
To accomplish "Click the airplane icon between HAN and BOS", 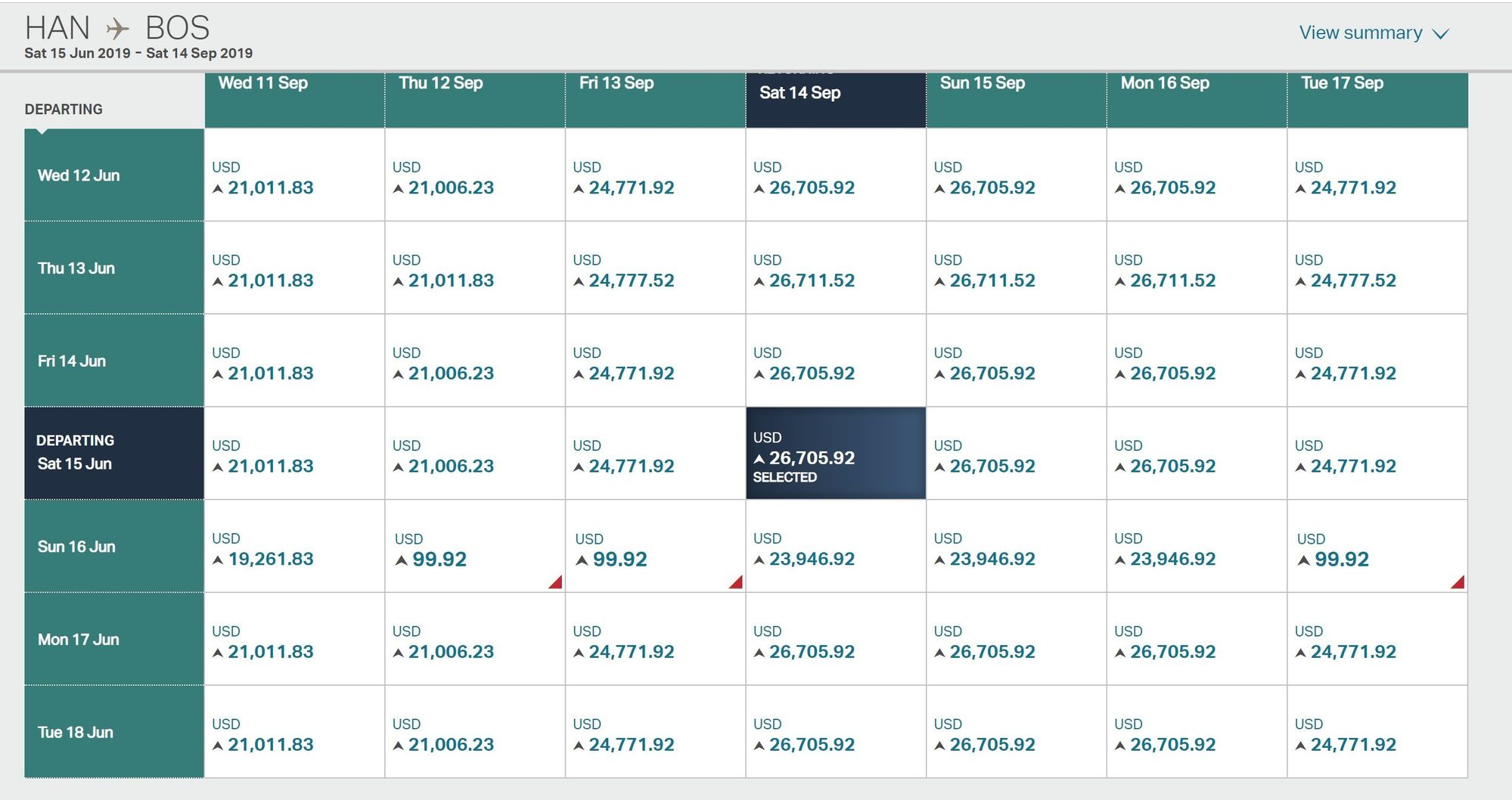I will coord(117,29).
